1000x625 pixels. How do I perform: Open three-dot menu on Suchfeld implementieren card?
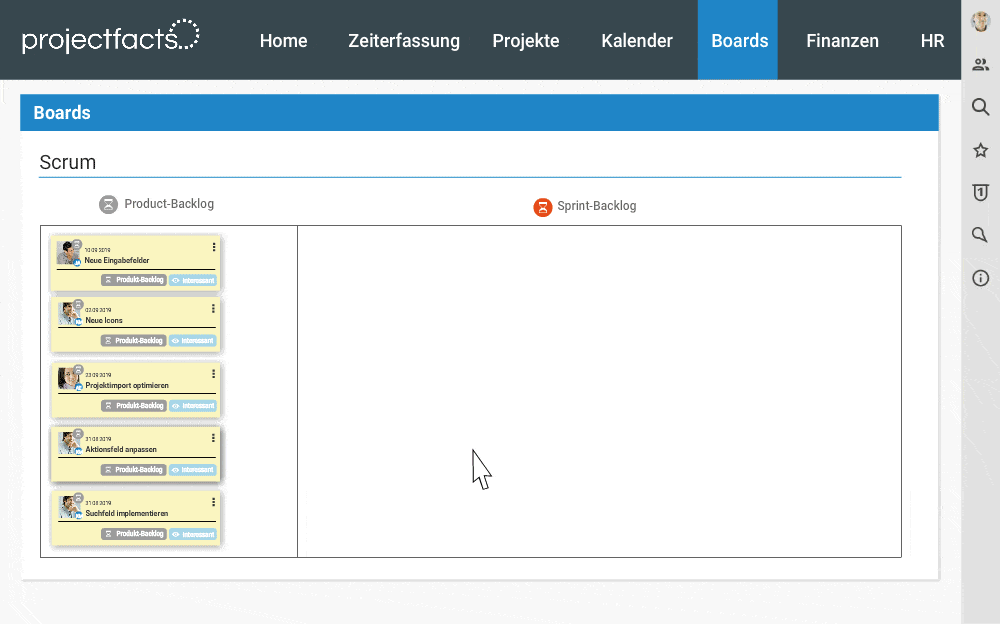click(x=213, y=502)
